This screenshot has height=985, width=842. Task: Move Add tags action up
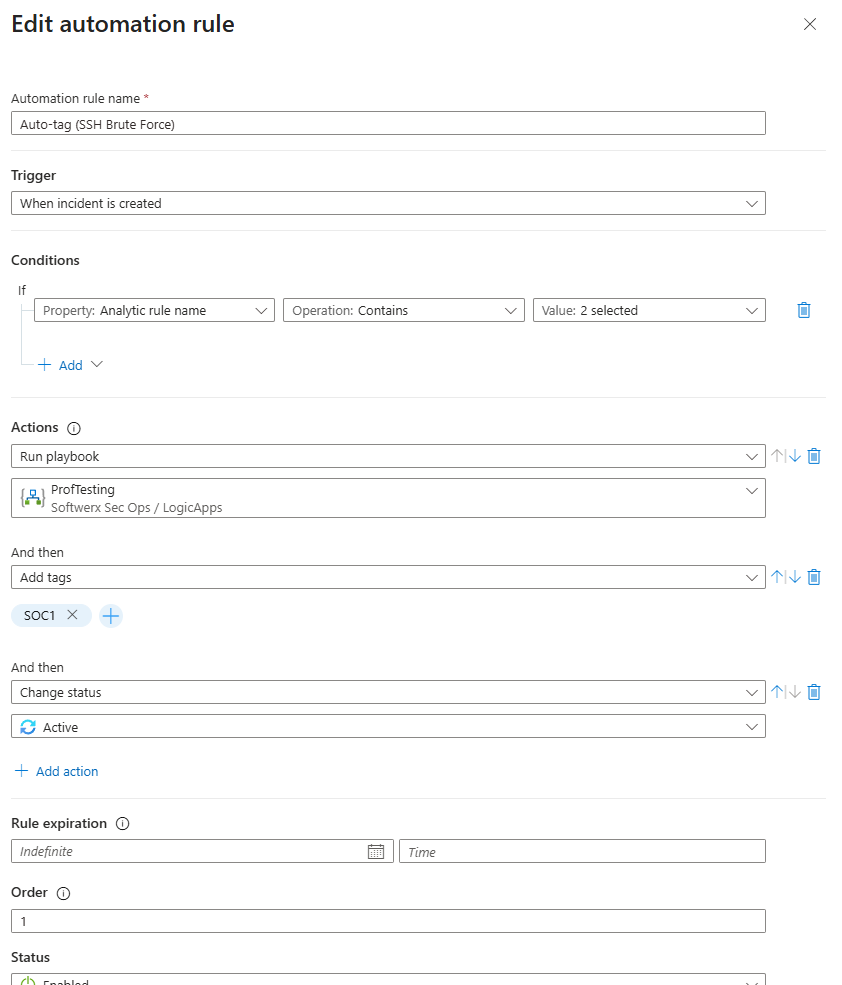click(777, 577)
